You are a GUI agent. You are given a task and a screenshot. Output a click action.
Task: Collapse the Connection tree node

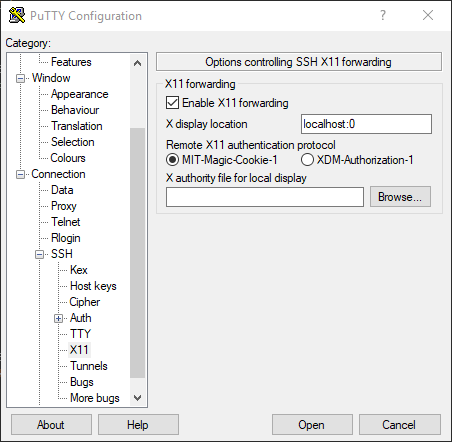pyautogui.click(x=20, y=175)
